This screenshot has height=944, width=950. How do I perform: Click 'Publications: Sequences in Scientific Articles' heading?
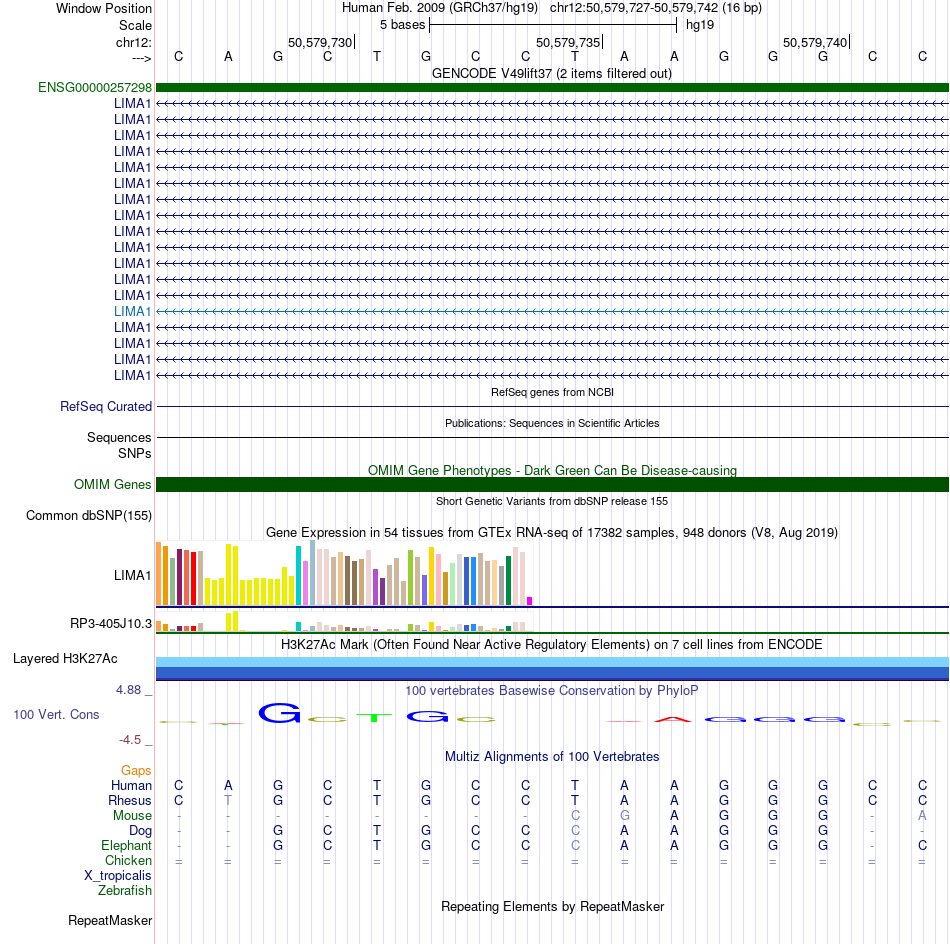[x=552, y=424]
